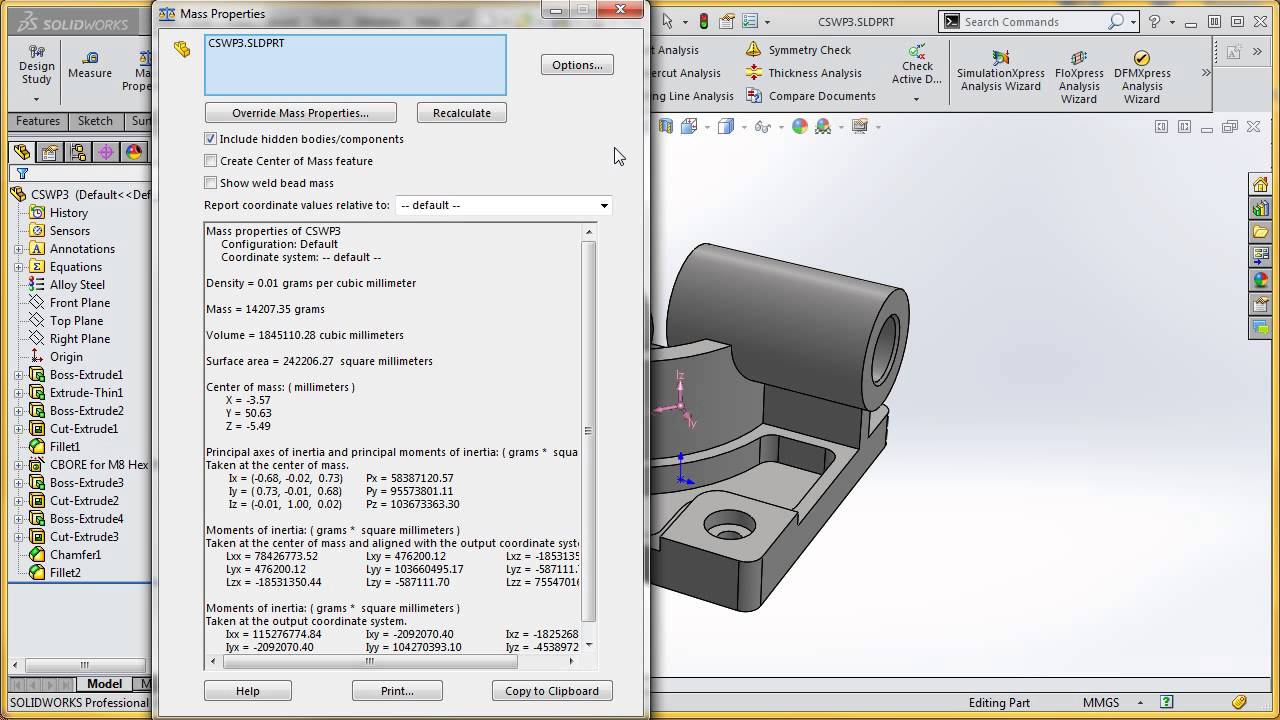Select CSWP3.SLDPRT in selection box
Screen dimensions: 1280x720
246,43
